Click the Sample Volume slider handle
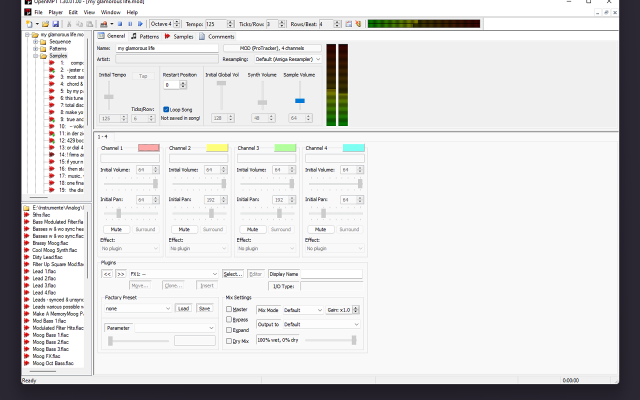 coord(300,101)
